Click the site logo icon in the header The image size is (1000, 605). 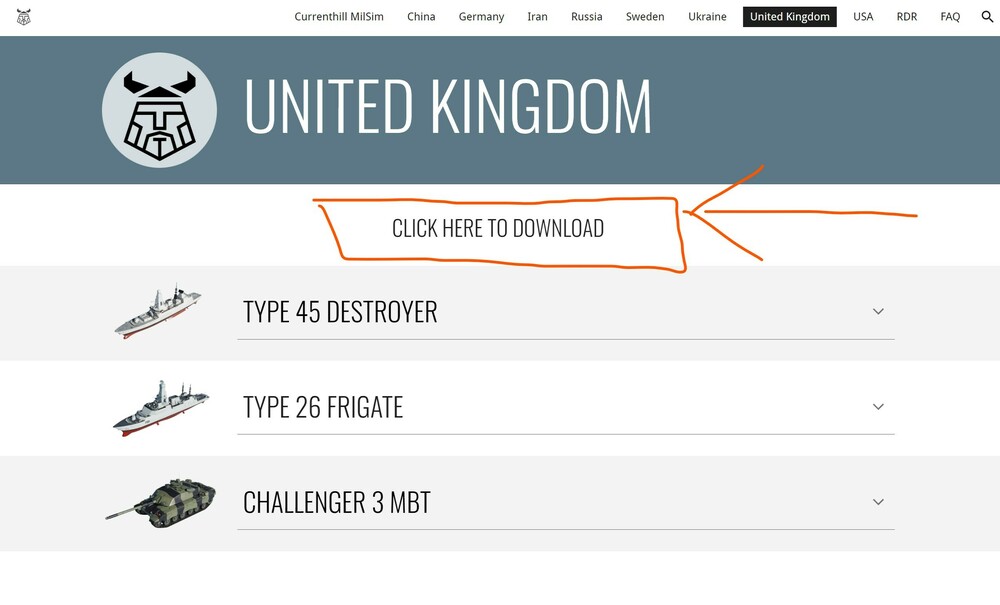point(24,17)
